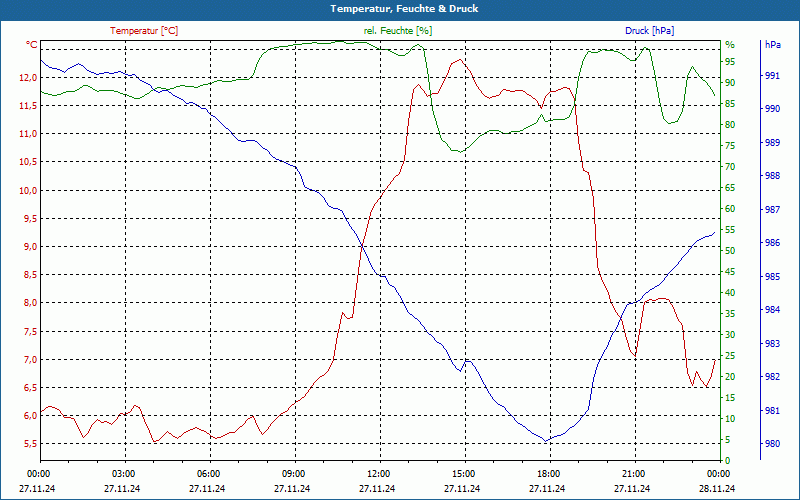Click the '12:00' time axis label
800x500 pixels.
[x=378, y=473]
